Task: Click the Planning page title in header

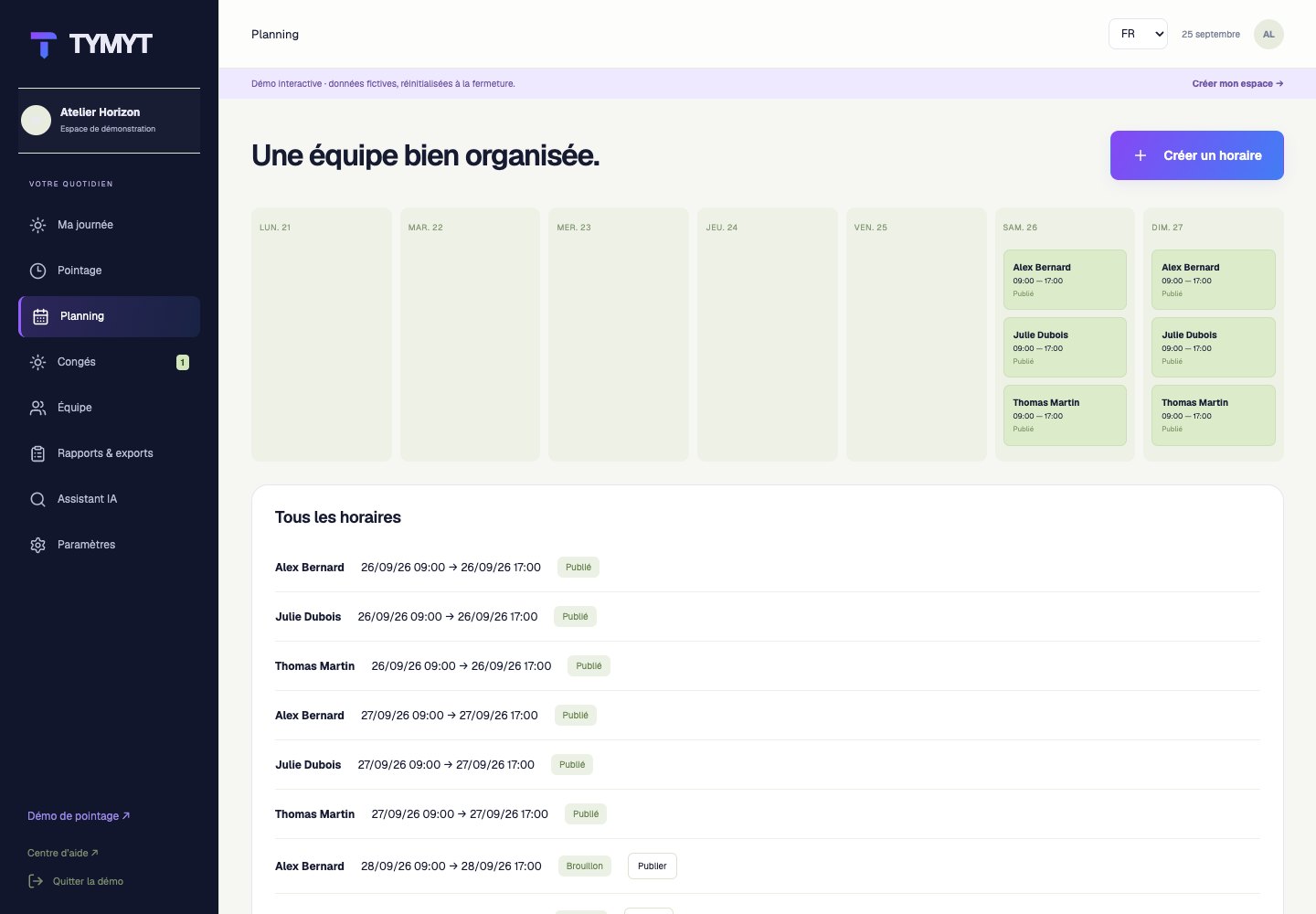Action: point(275,34)
